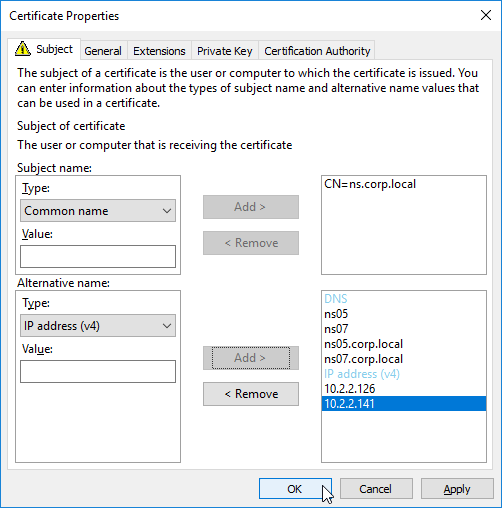Click the warning icon on Subject tab
Screen dimensions: 502x508
coord(23,49)
